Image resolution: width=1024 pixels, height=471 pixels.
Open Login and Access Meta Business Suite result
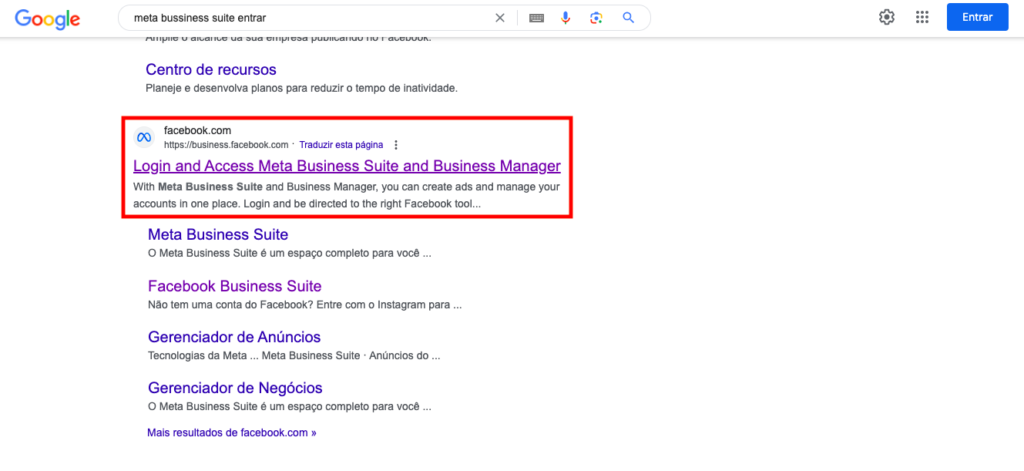pyautogui.click(x=347, y=166)
